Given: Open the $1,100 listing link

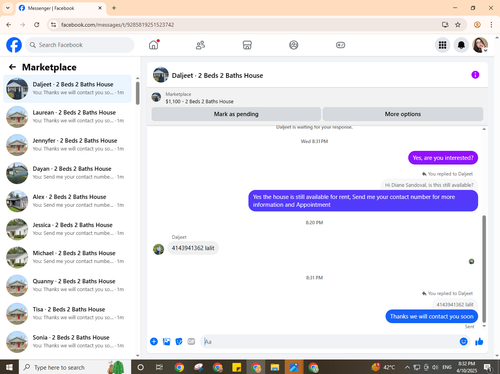Looking at the screenshot, I should pos(199,101).
